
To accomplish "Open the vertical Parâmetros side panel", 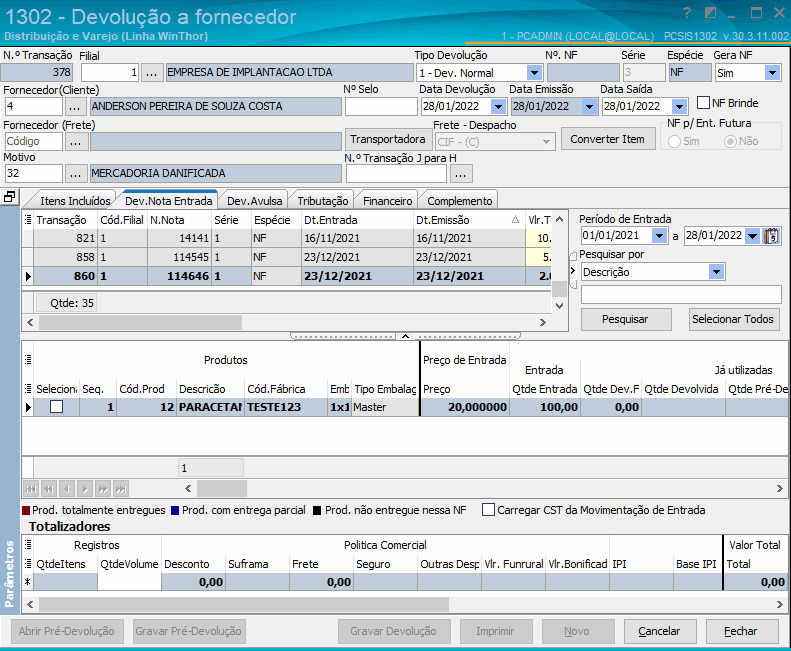I will 10,573.
